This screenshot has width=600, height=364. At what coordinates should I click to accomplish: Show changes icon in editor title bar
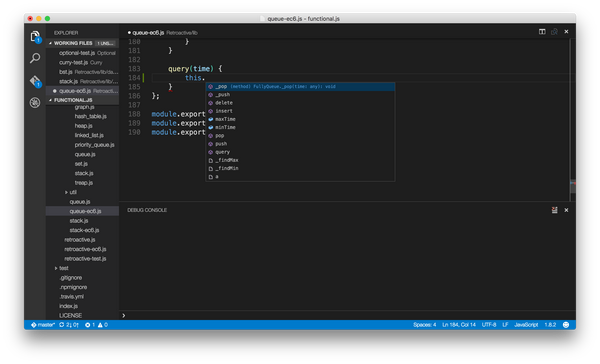pos(554,32)
